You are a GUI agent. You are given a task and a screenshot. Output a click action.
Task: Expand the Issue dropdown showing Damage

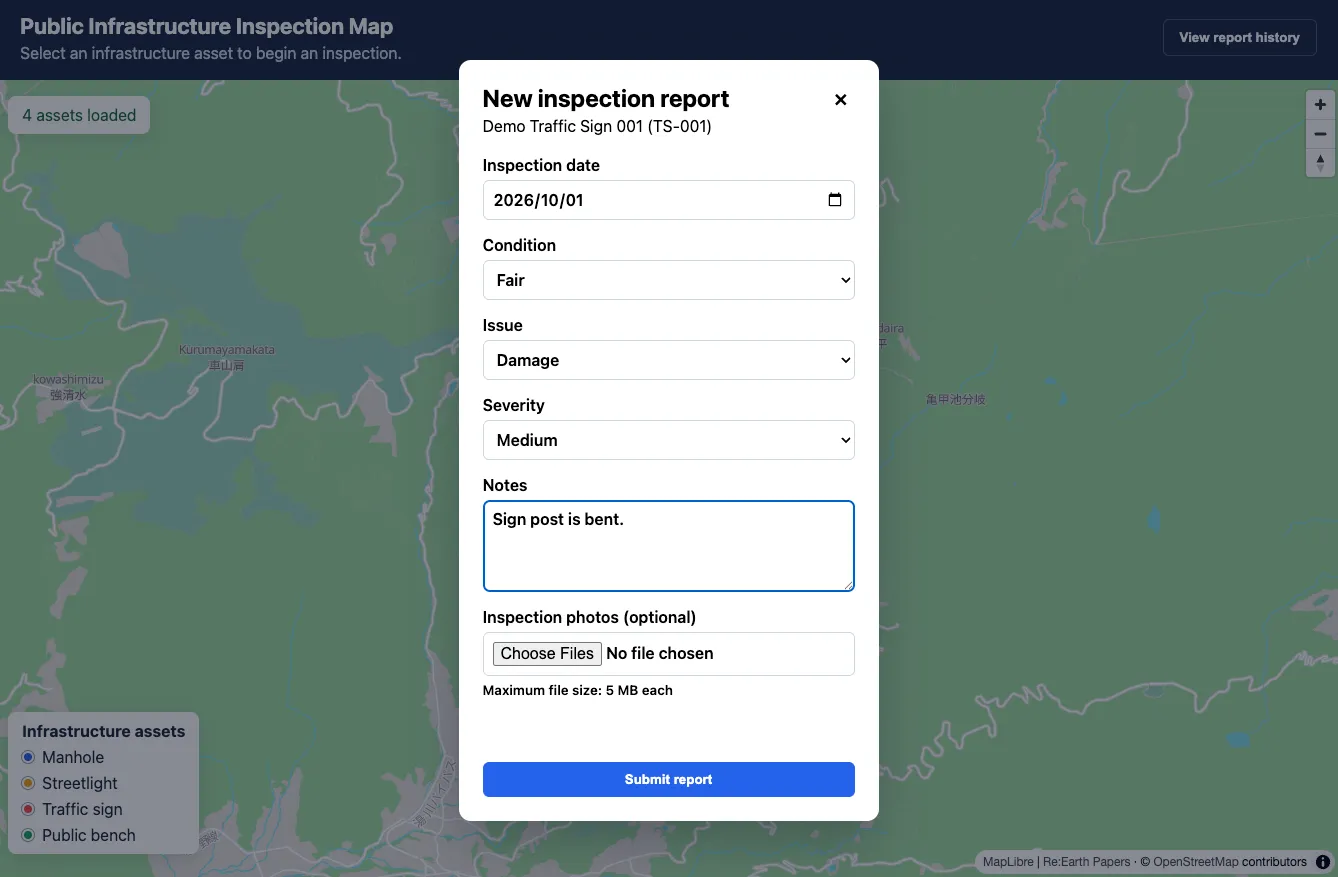pos(668,360)
